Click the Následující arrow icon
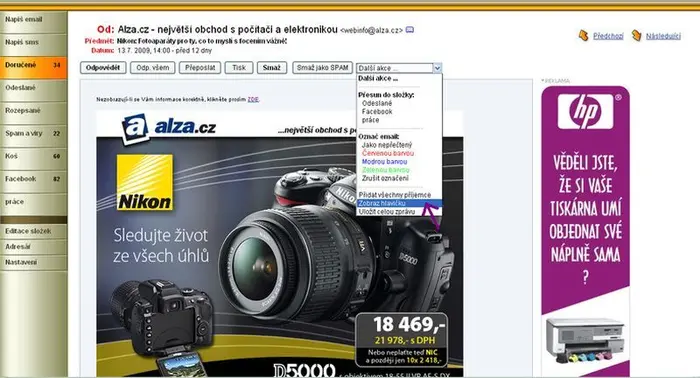700x378 pixels. [636, 35]
